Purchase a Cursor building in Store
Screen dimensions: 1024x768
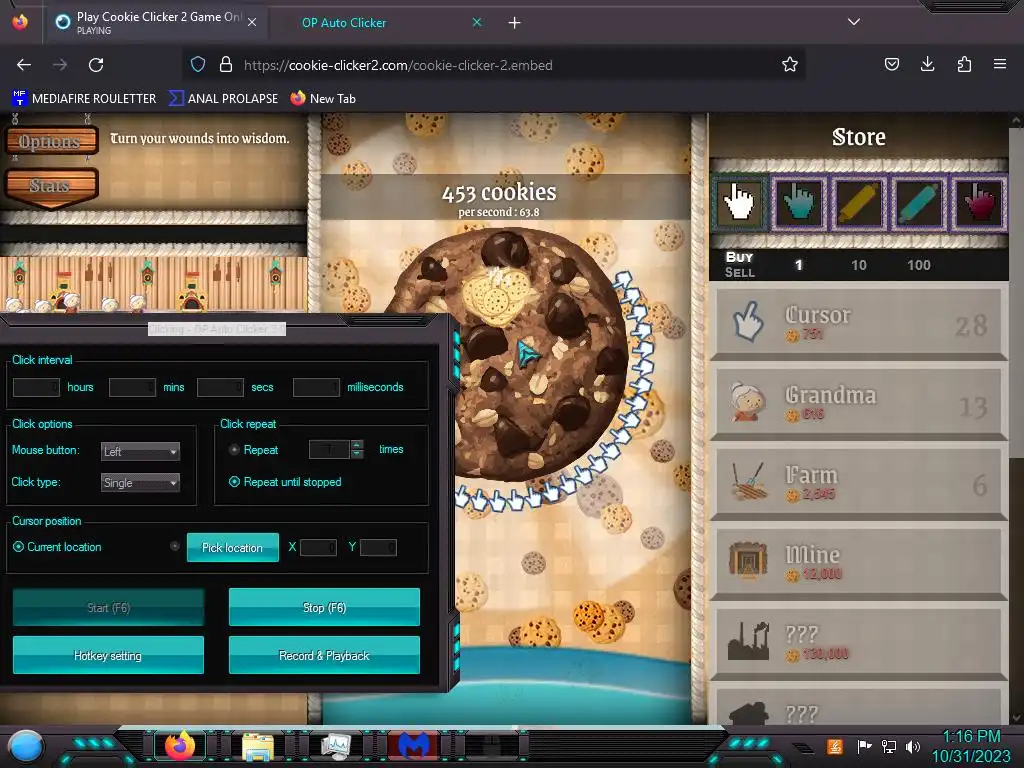tap(859, 324)
